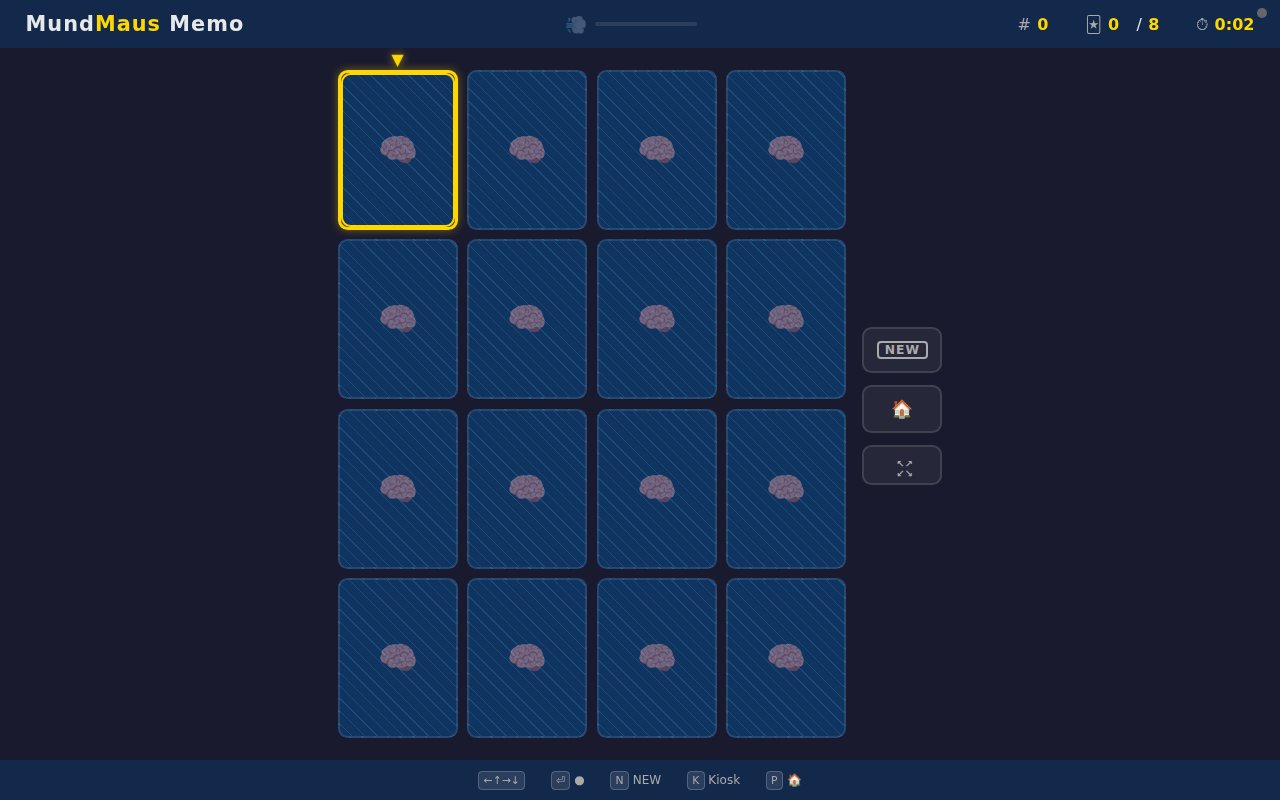Flip the bottom-right card in last row
The width and height of the screenshot is (1280, 800).
pos(786,658)
